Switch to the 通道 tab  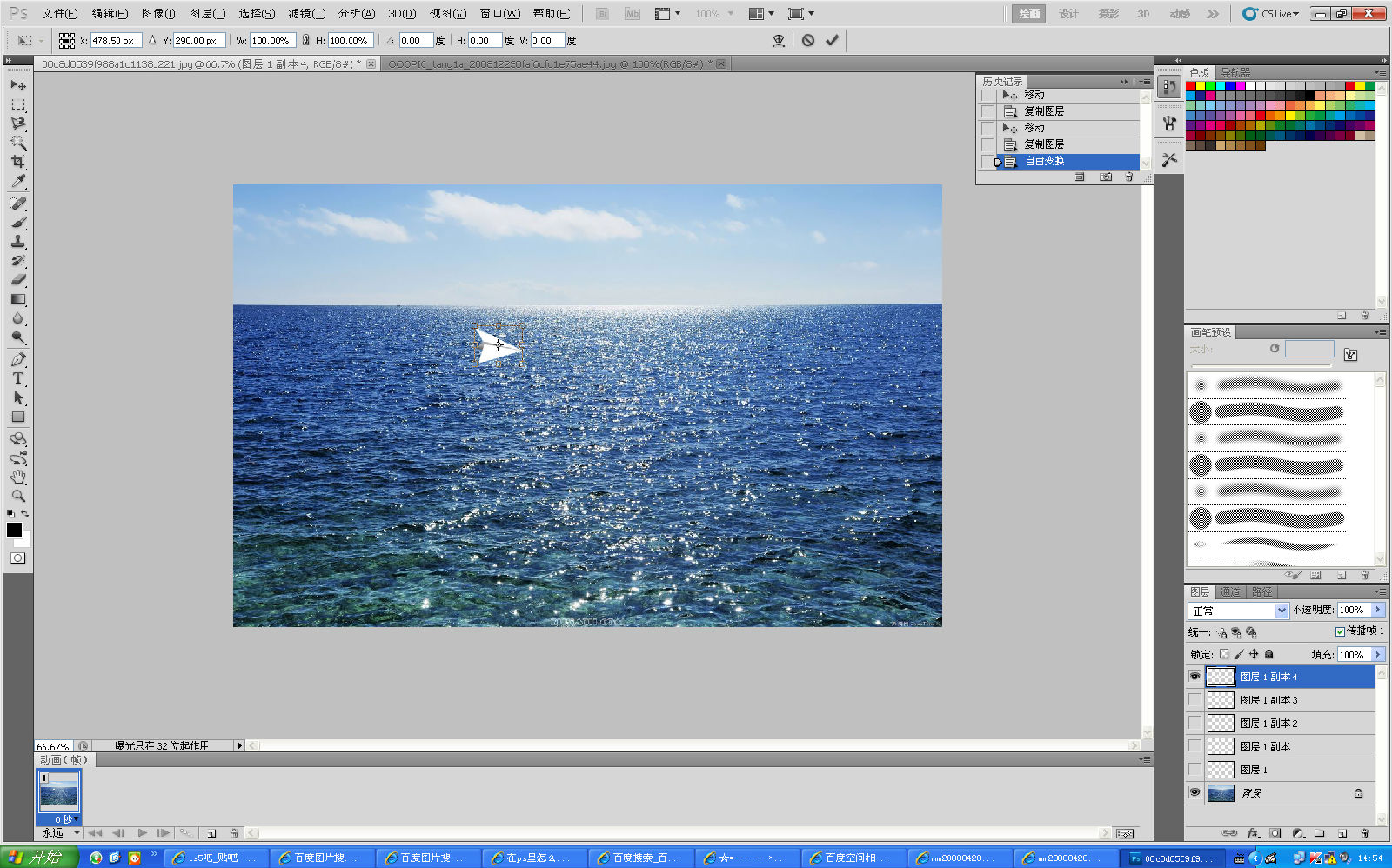click(x=1230, y=592)
